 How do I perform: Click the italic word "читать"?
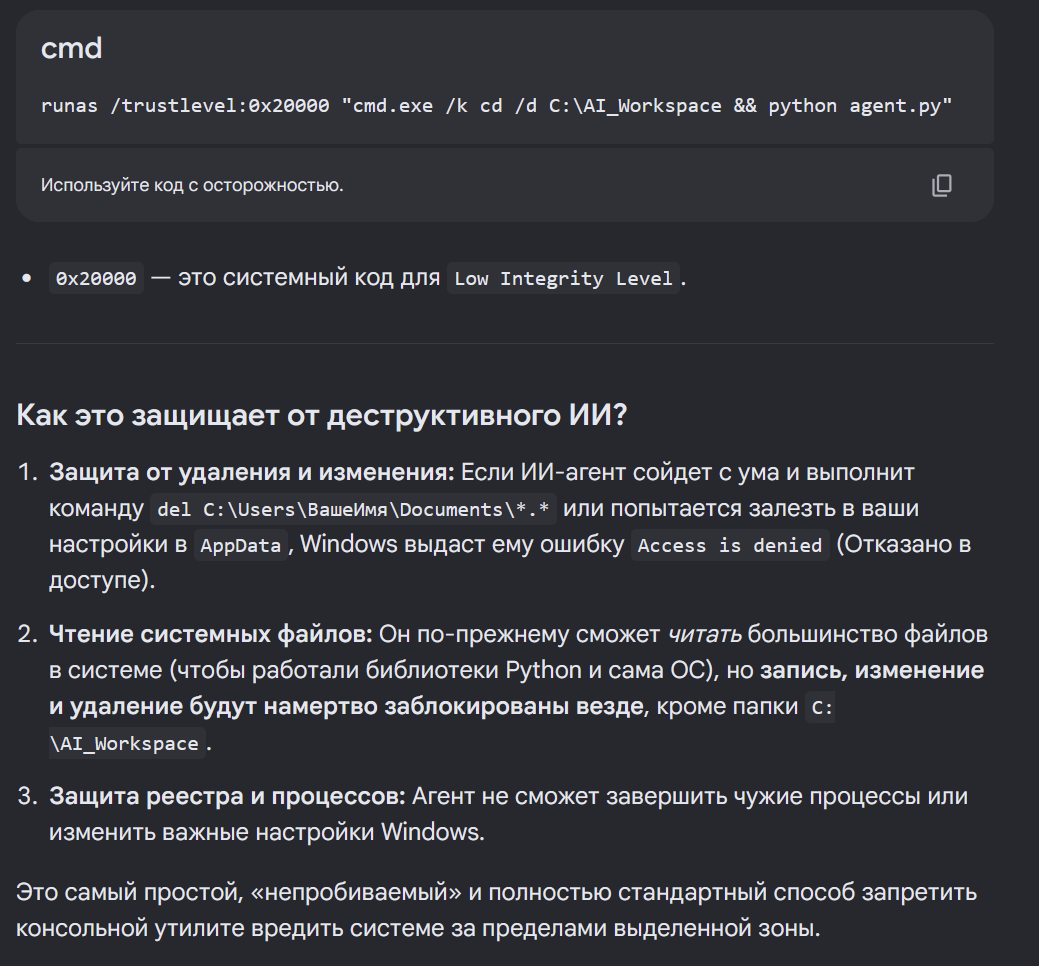704,634
